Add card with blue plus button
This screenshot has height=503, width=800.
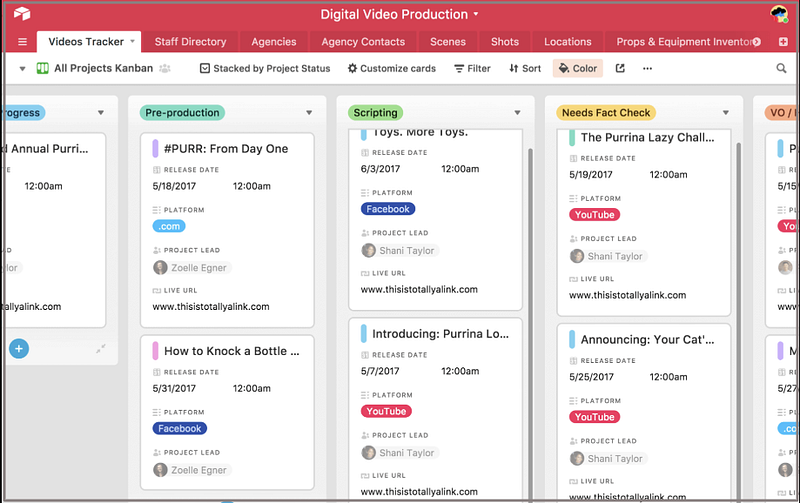tap(19, 349)
